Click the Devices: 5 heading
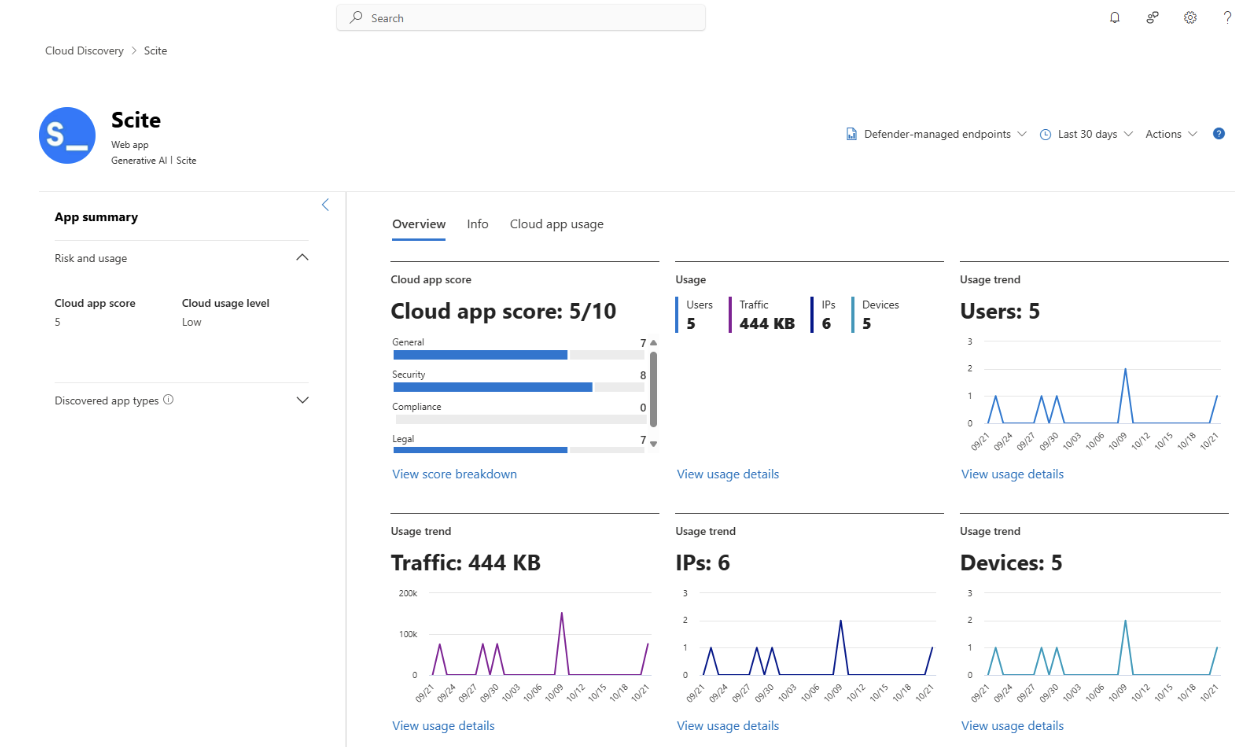1255x747 pixels. (x=1011, y=563)
